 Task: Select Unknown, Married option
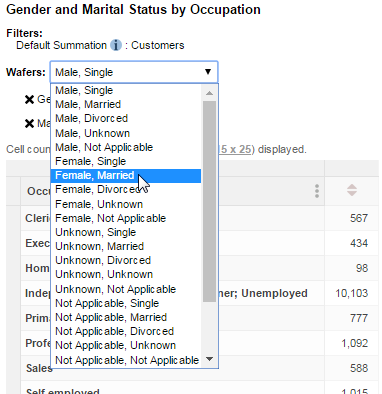click(126, 246)
